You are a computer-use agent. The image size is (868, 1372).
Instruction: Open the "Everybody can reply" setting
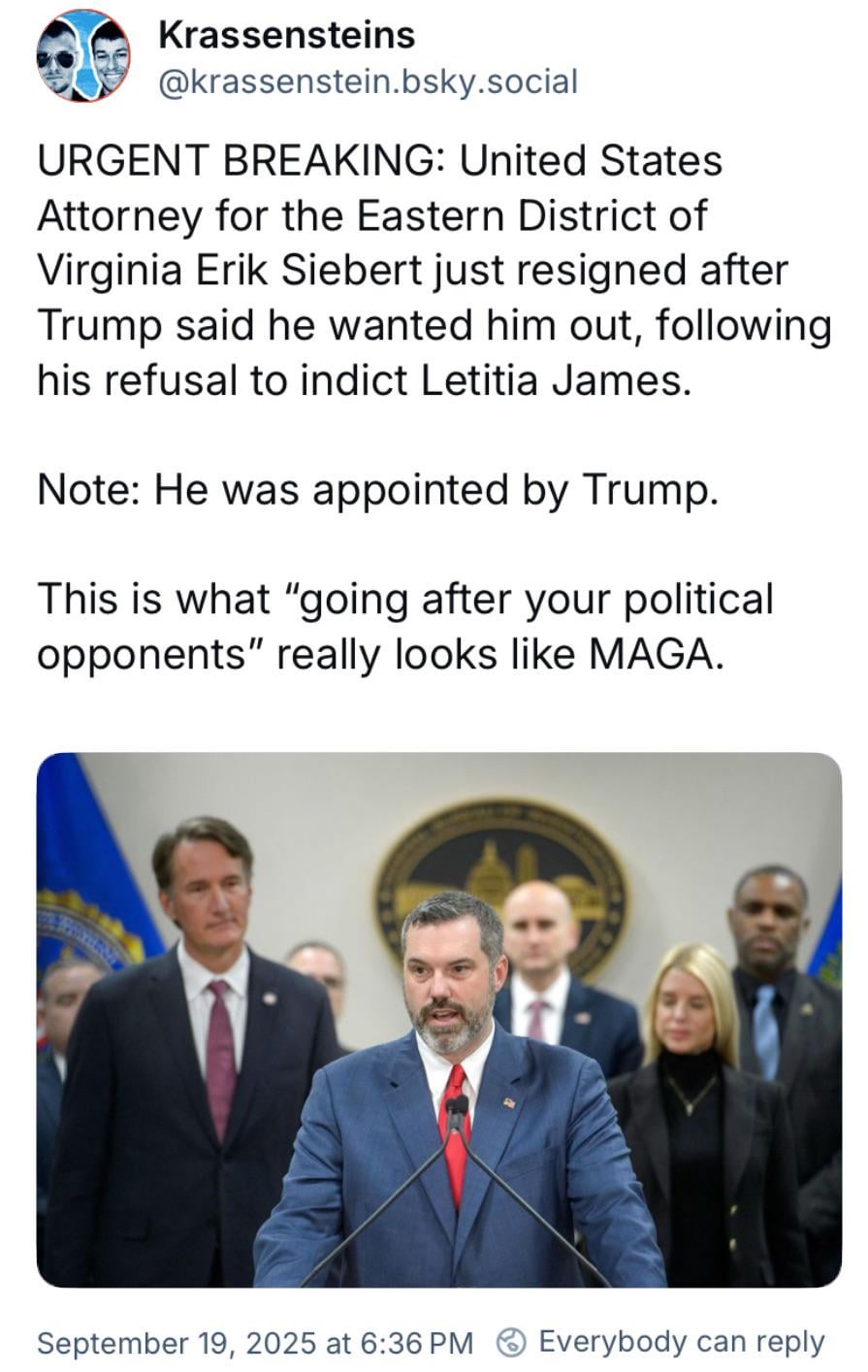click(x=681, y=1342)
